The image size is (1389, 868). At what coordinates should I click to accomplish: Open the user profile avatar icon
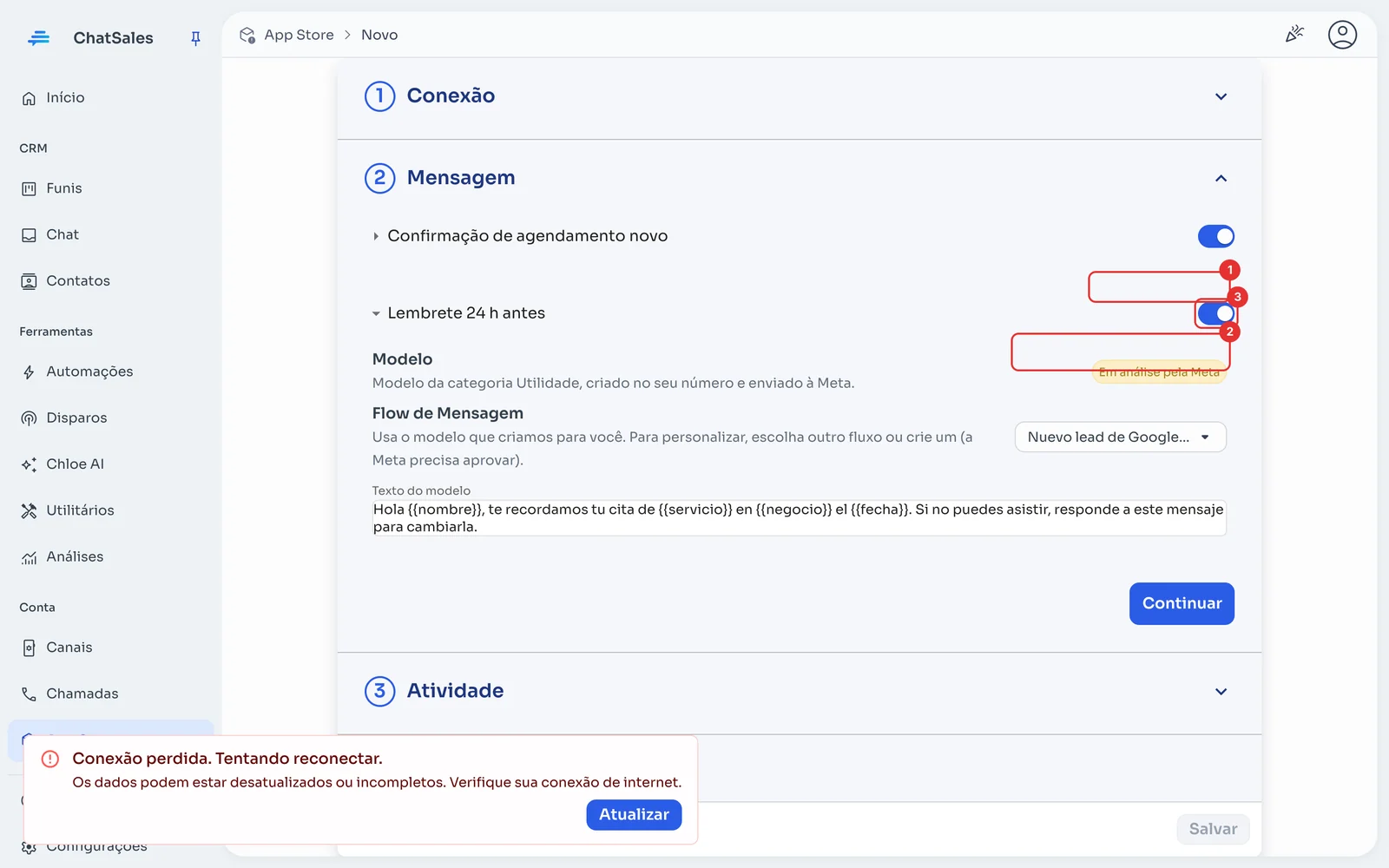click(x=1342, y=35)
